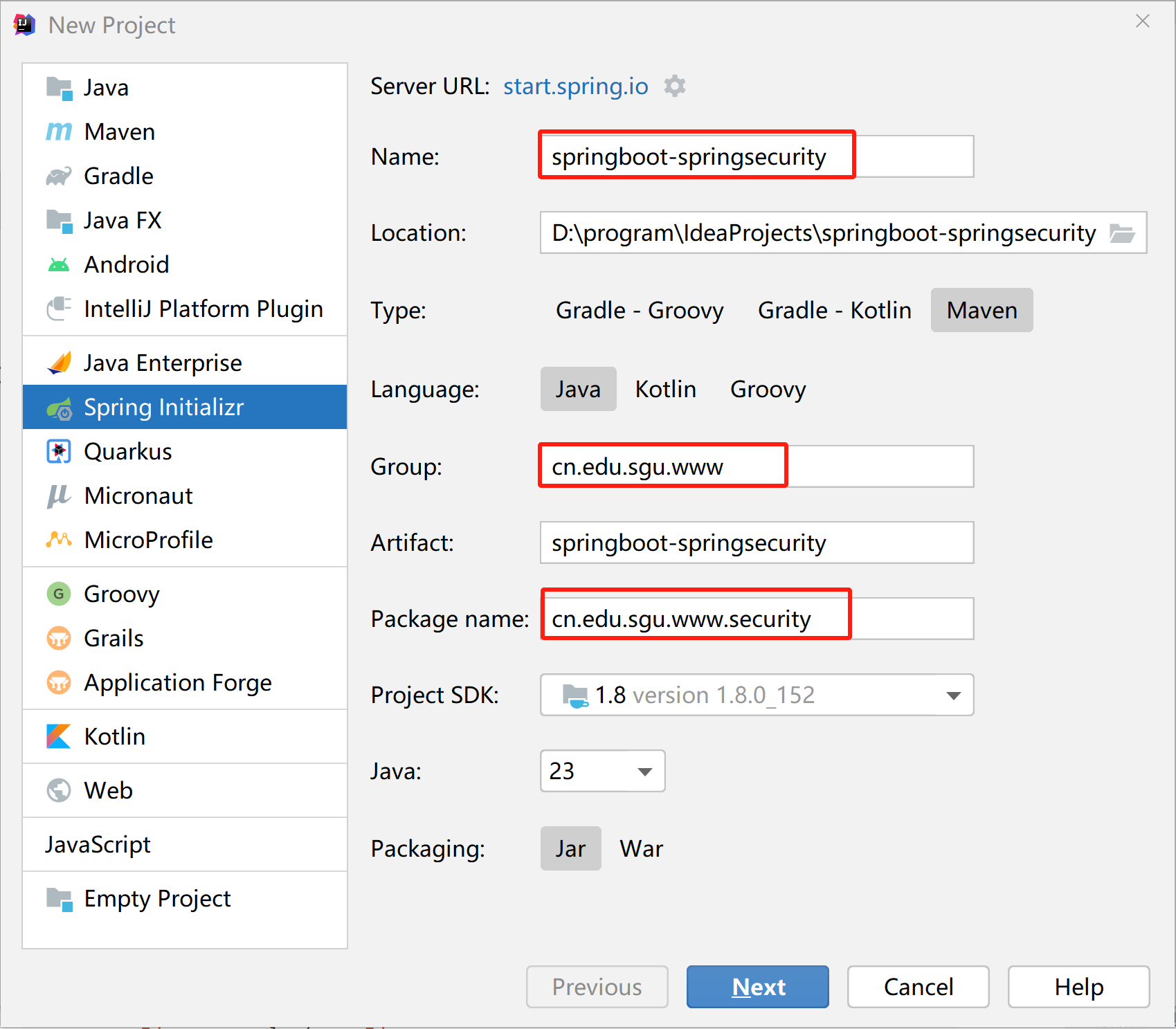Select Spring Initializr label in list

164,407
